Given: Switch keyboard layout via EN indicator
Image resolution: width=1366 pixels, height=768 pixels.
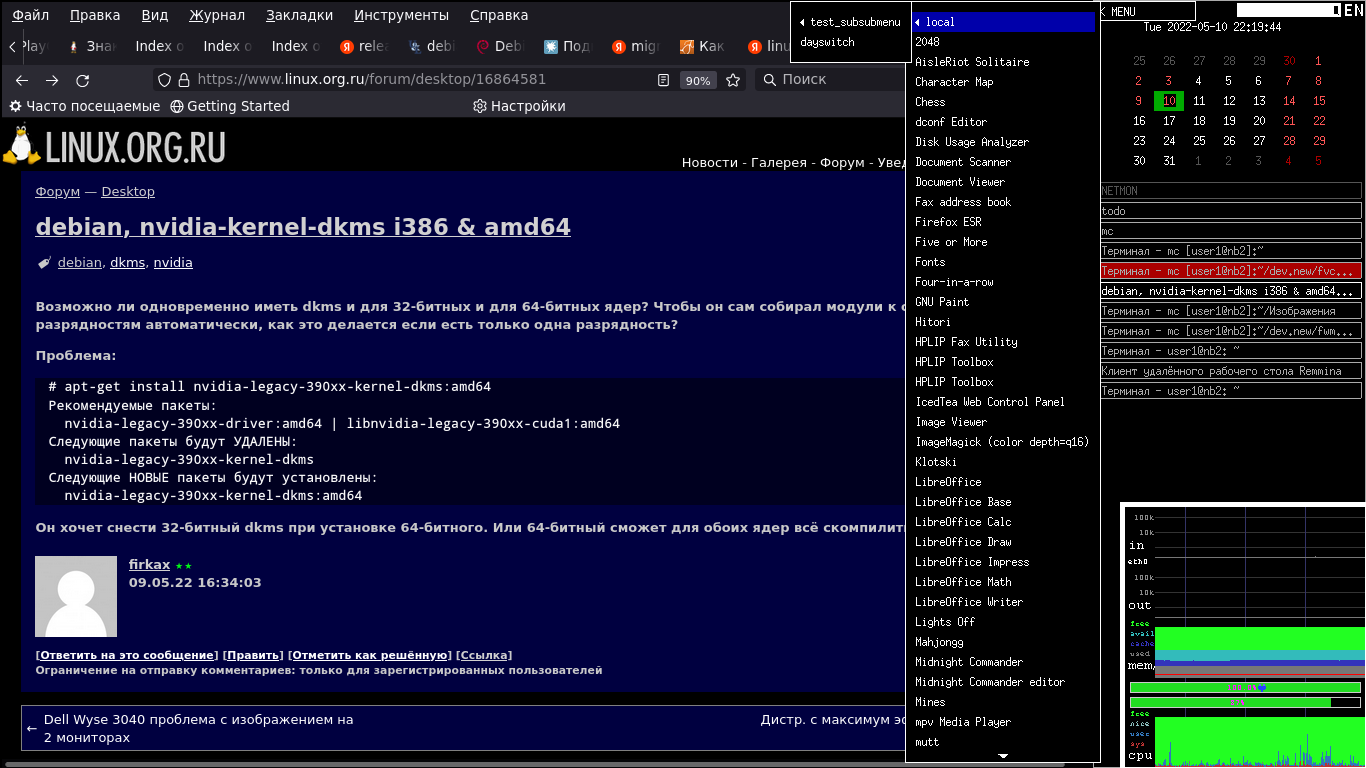Looking at the screenshot, I should pyautogui.click(x=1353, y=10).
